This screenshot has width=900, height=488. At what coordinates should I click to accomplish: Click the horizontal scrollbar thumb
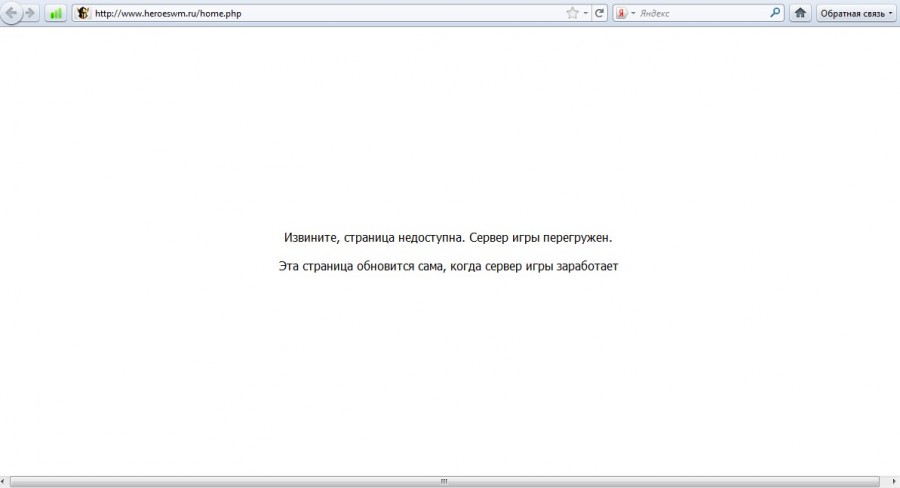(444, 482)
